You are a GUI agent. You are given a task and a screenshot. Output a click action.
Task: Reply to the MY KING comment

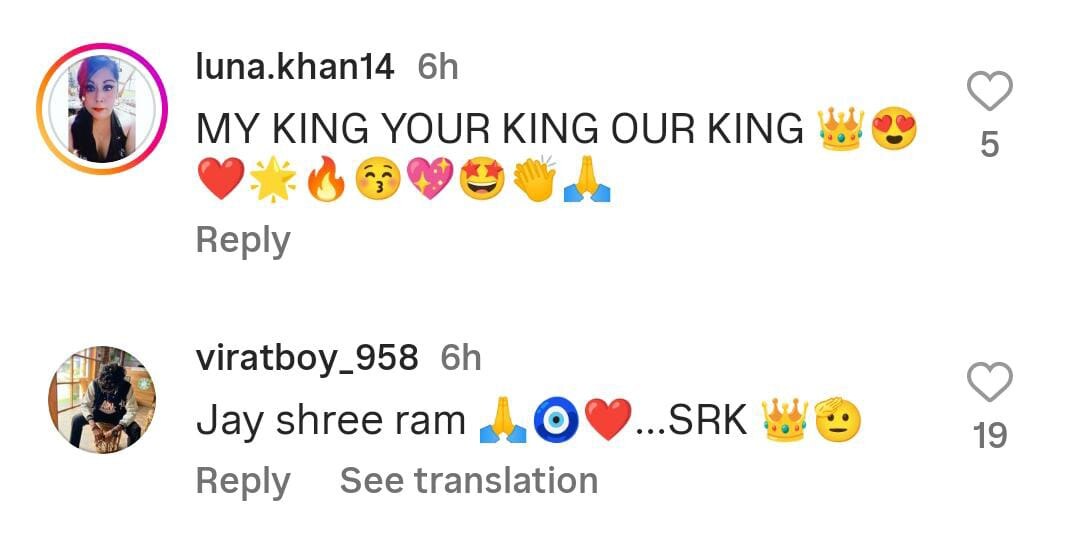(243, 241)
